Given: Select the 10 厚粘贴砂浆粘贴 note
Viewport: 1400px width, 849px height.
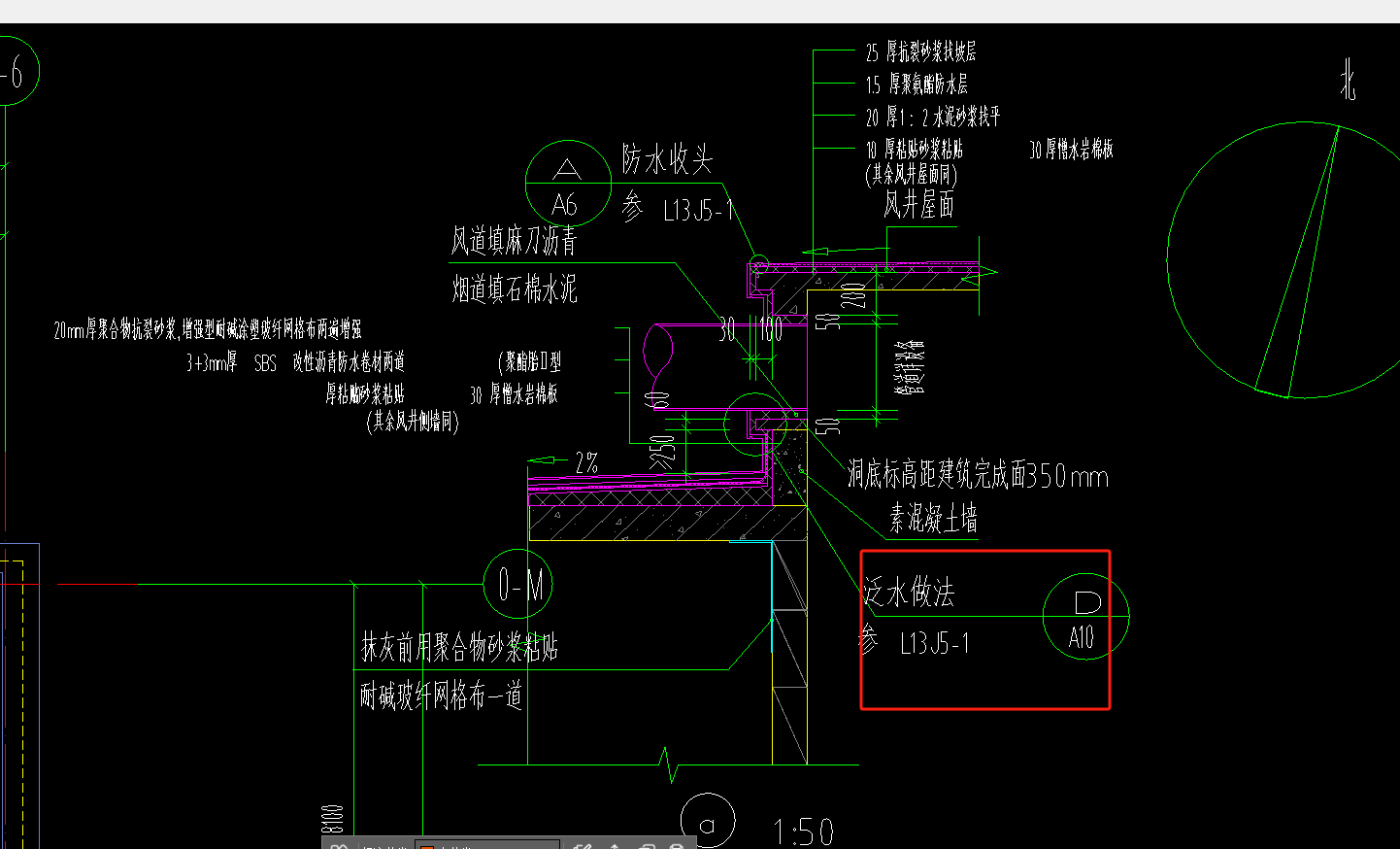Looking at the screenshot, I should pyautogui.click(x=914, y=150).
